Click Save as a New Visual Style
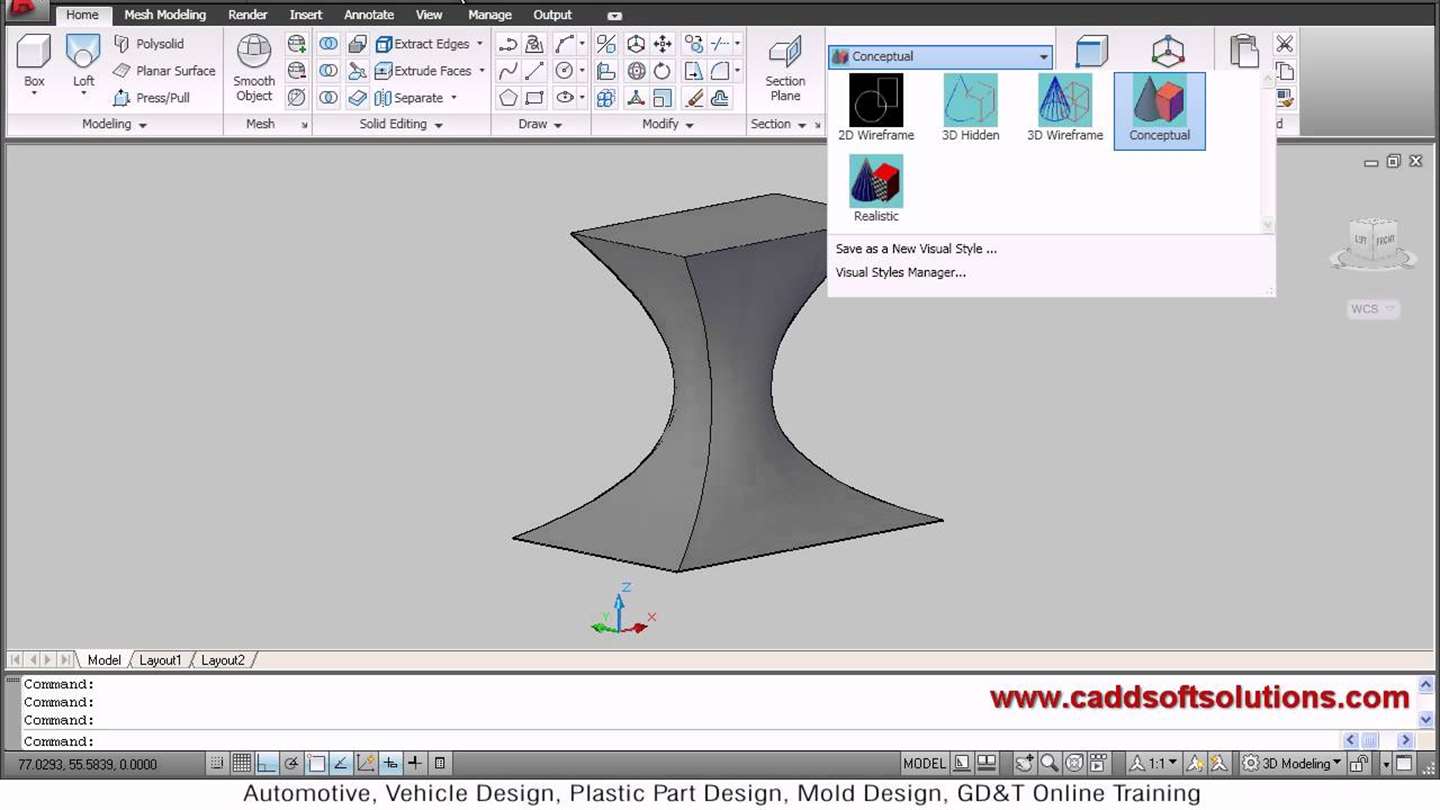This screenshot has width=1440, height=810. pyautogui.click(x=916, y=249)
